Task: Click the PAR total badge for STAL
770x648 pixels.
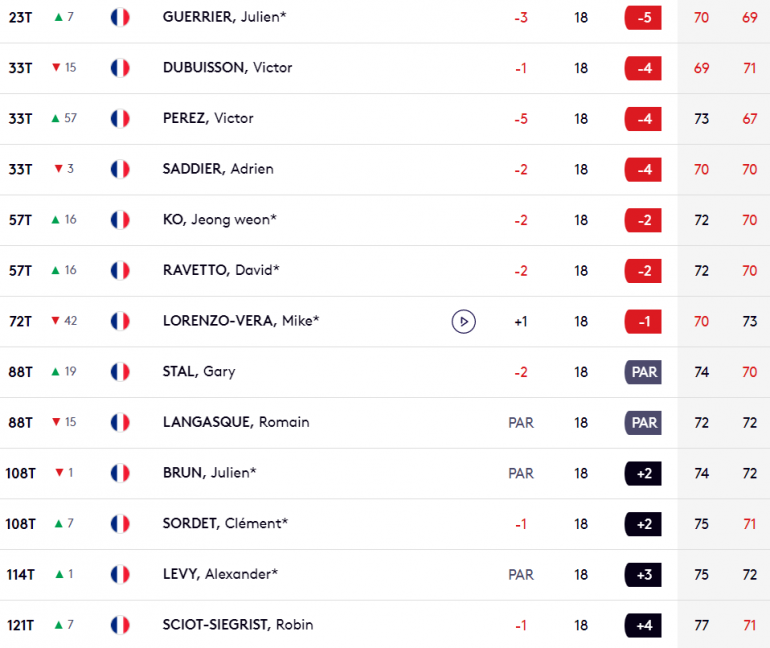Action: point(643,372)
